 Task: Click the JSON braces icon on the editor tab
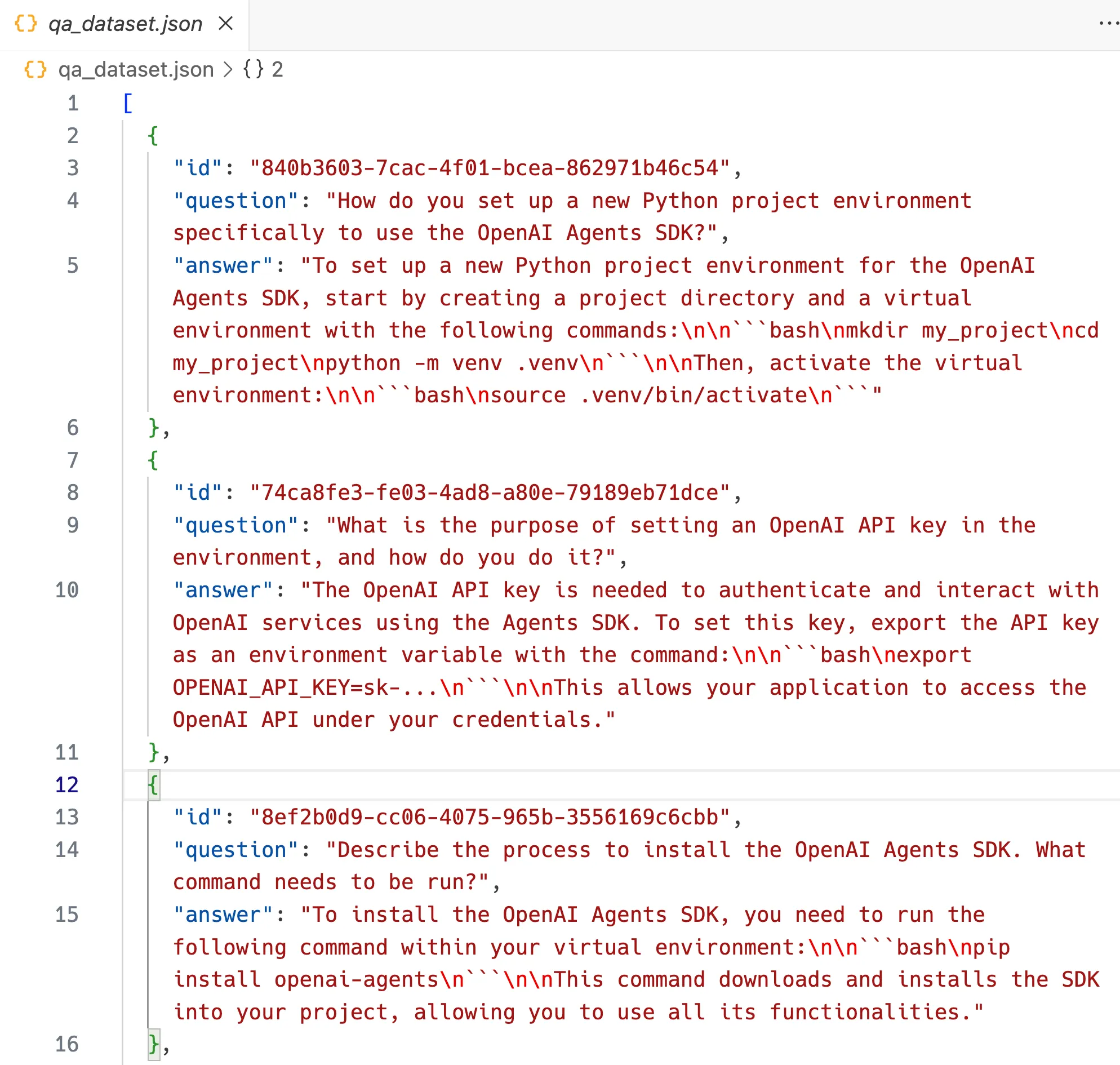point(25,24)
